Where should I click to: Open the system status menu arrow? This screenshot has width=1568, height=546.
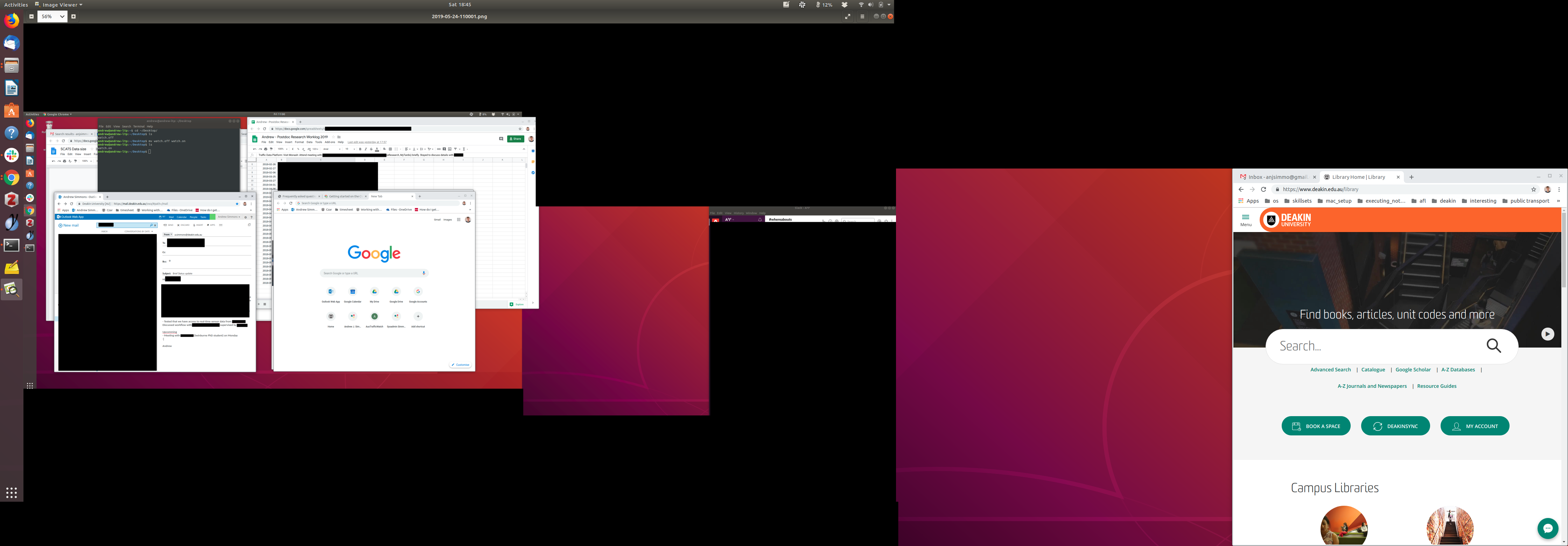point(889,4)
